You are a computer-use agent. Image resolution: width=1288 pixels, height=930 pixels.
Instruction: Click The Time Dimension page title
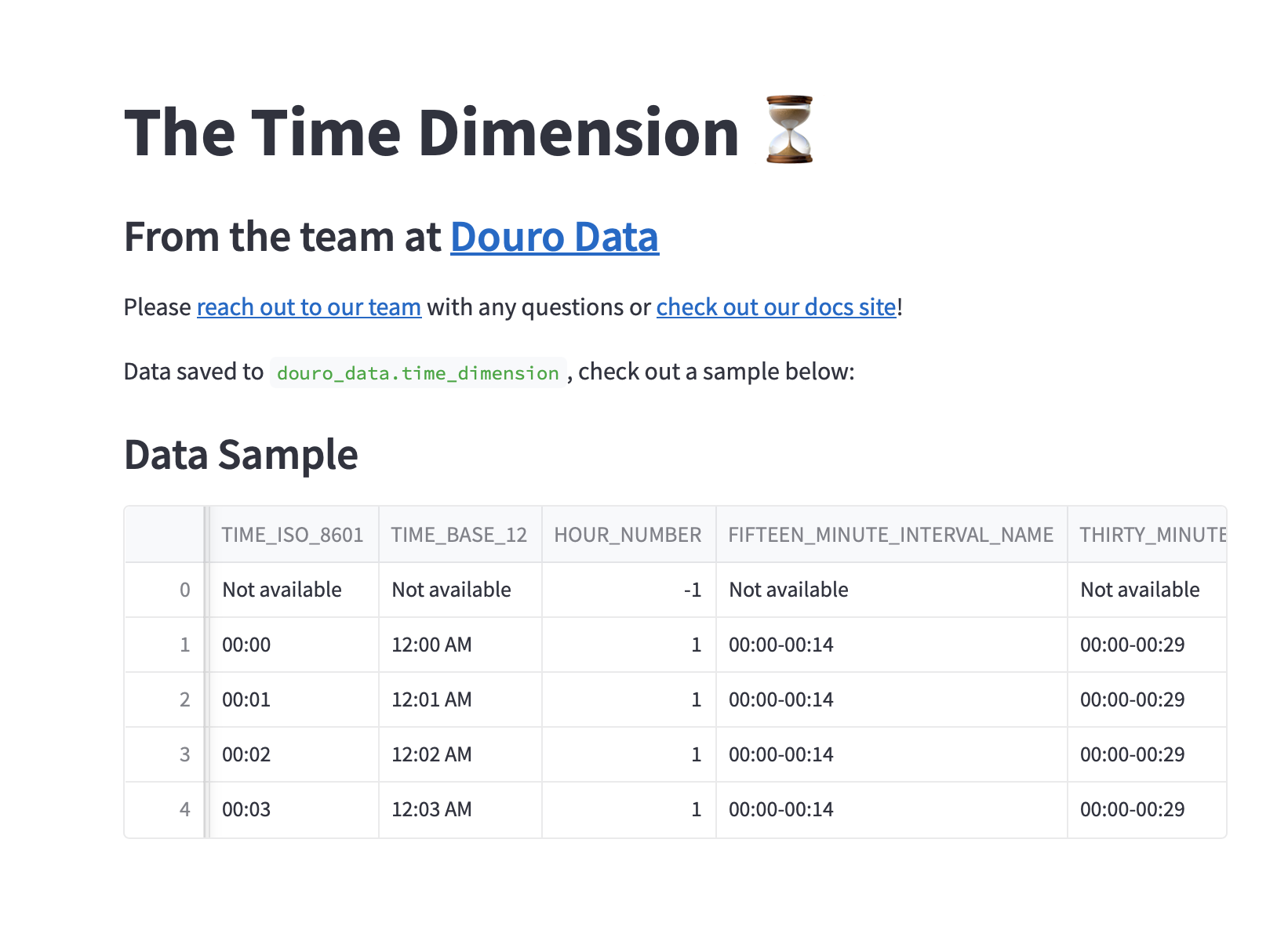[431, 133]
